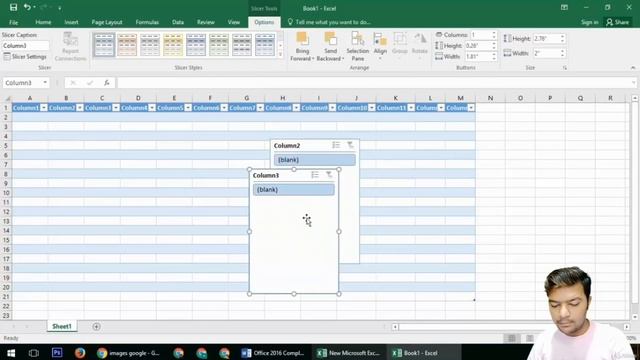Viewport: 640px width, 360px height.
Task: Click Bring Forward icon
Action: 302,38
